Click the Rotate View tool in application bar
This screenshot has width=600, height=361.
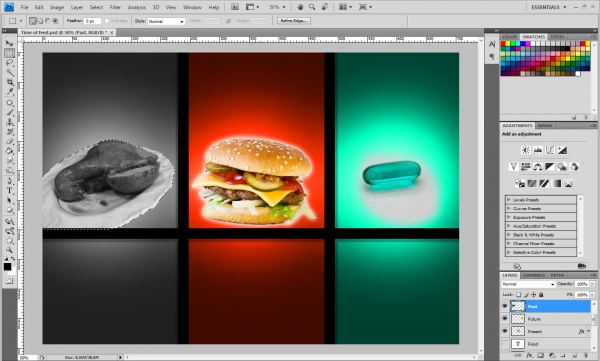[x=325, y=7]
